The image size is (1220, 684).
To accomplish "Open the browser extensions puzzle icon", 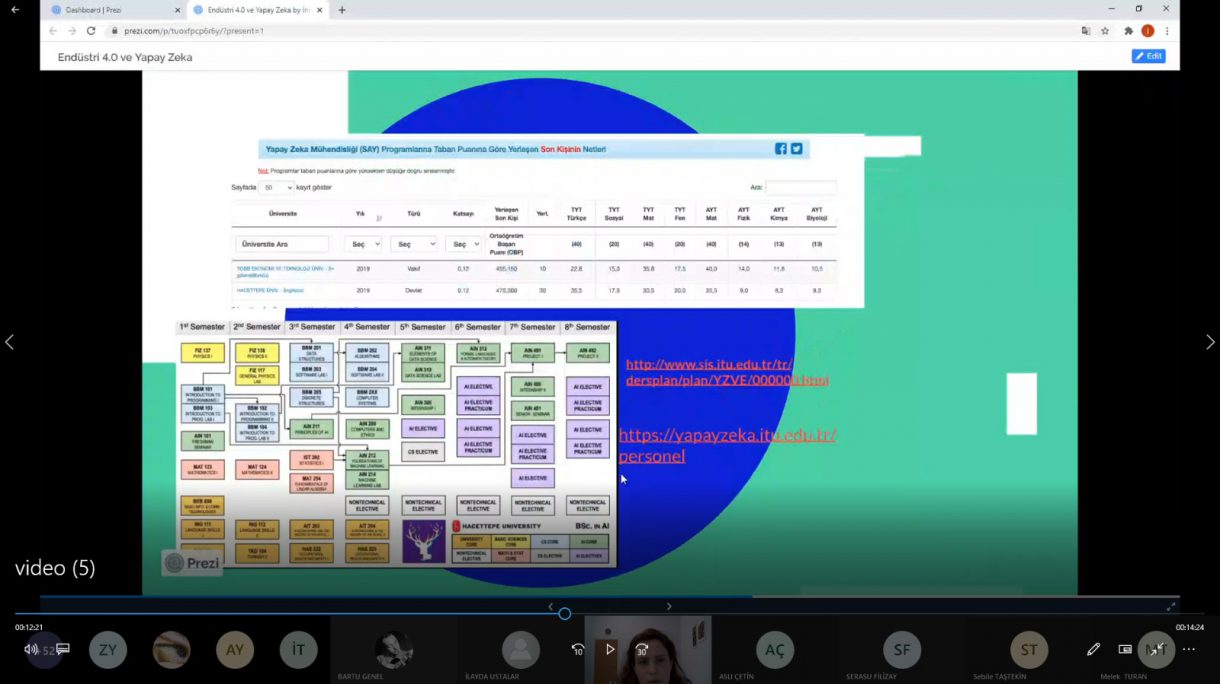I will 1129,31.
